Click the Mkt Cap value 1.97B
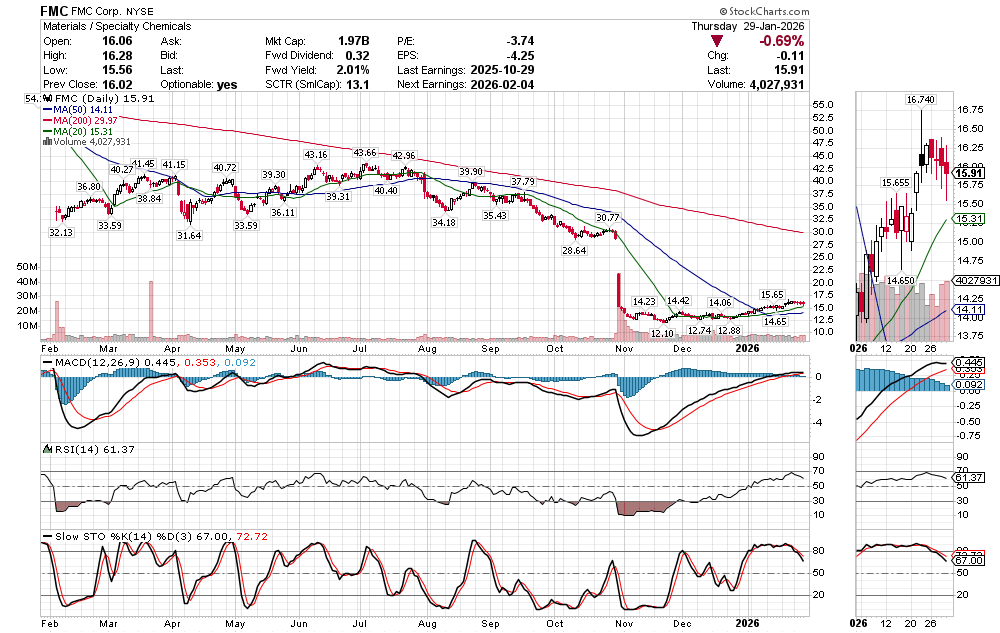Screen dimensions: 1000x633 [354, 40]
